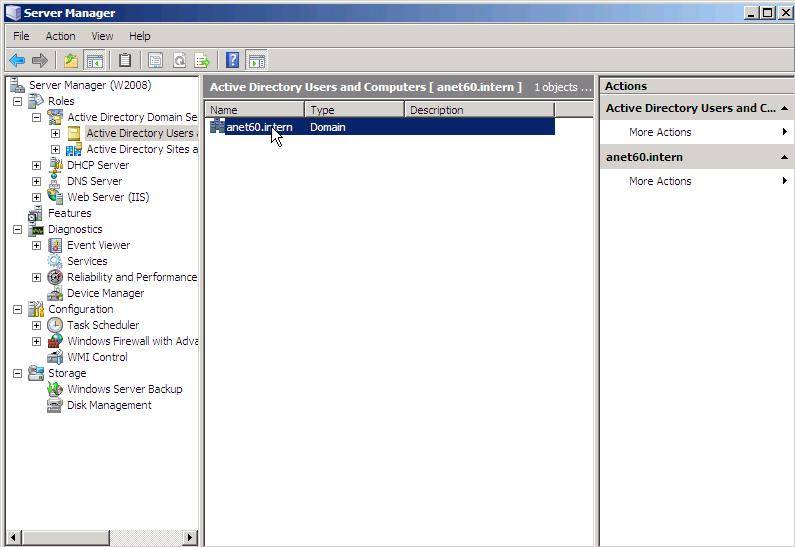Click the Back arrow toolbar icon
The height and width of the screenshot is (547, 795).
point(17,61)
